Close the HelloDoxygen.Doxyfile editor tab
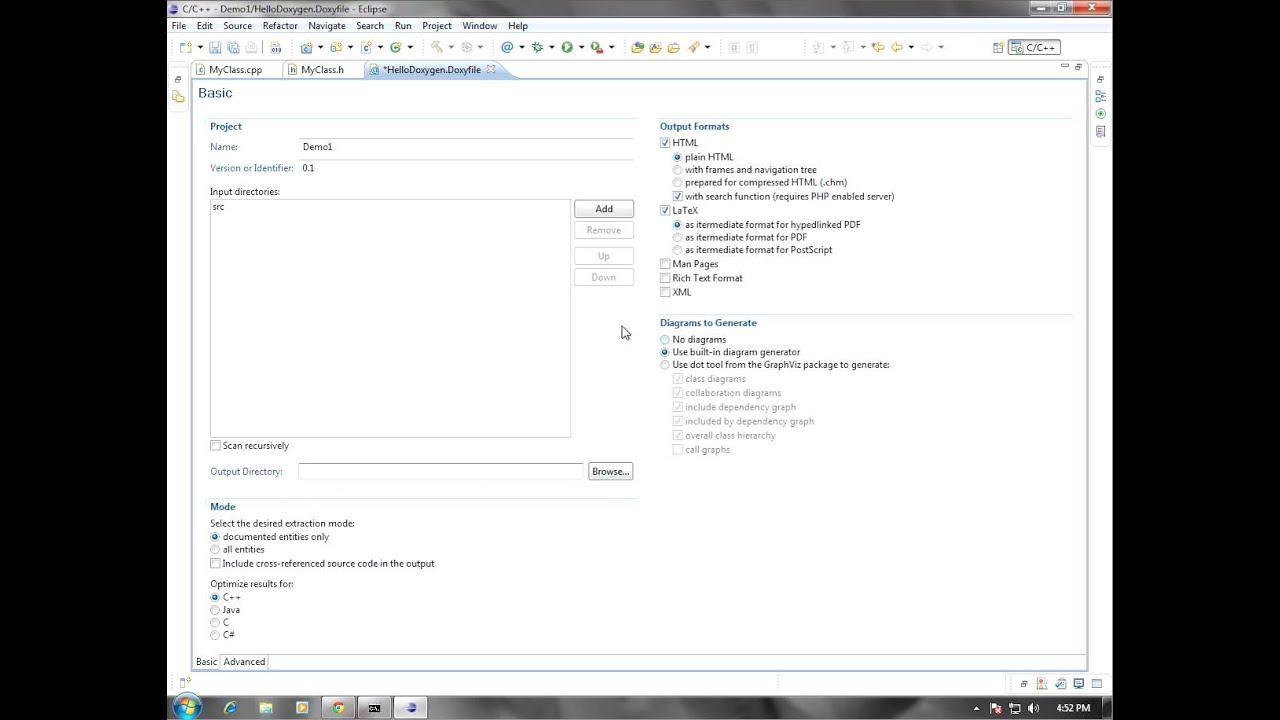Image resolution: width=1280 pixels, height=720 pixels. point(490,69)
